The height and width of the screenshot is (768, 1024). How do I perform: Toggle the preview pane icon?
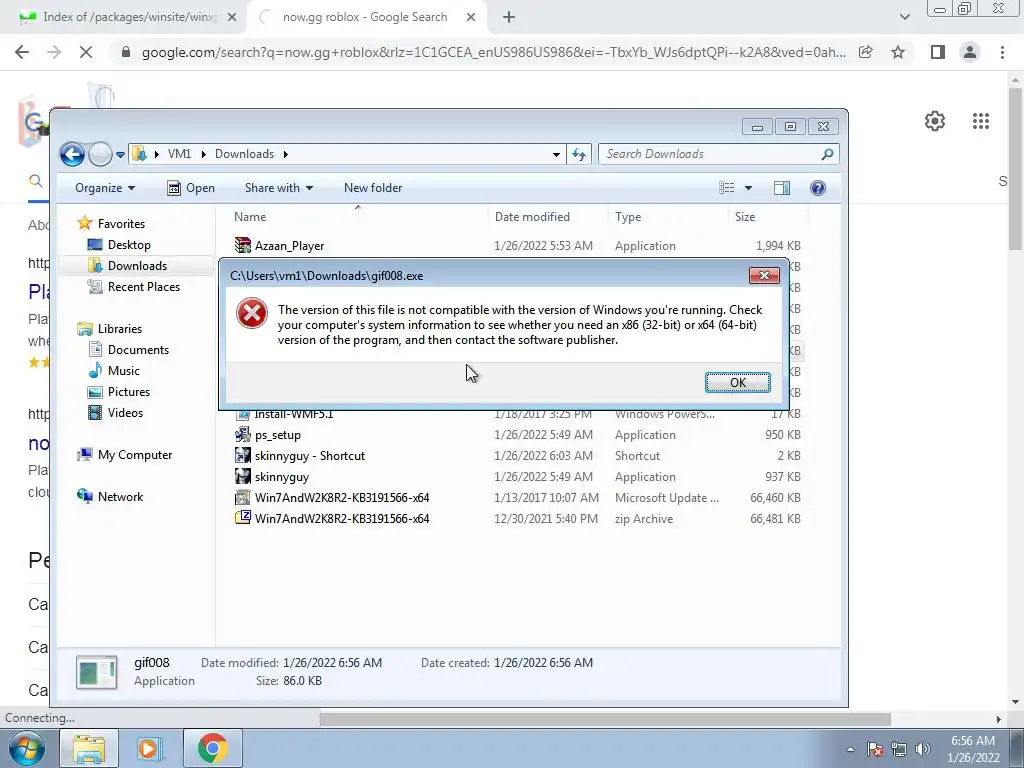[x=782, y=188]
